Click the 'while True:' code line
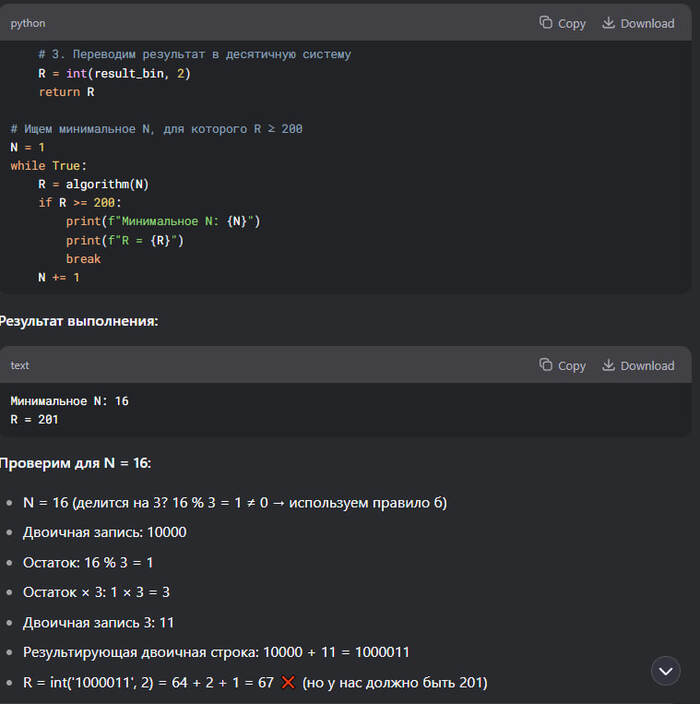Viewport: 700px width, 704px height. tap(49, 166)
